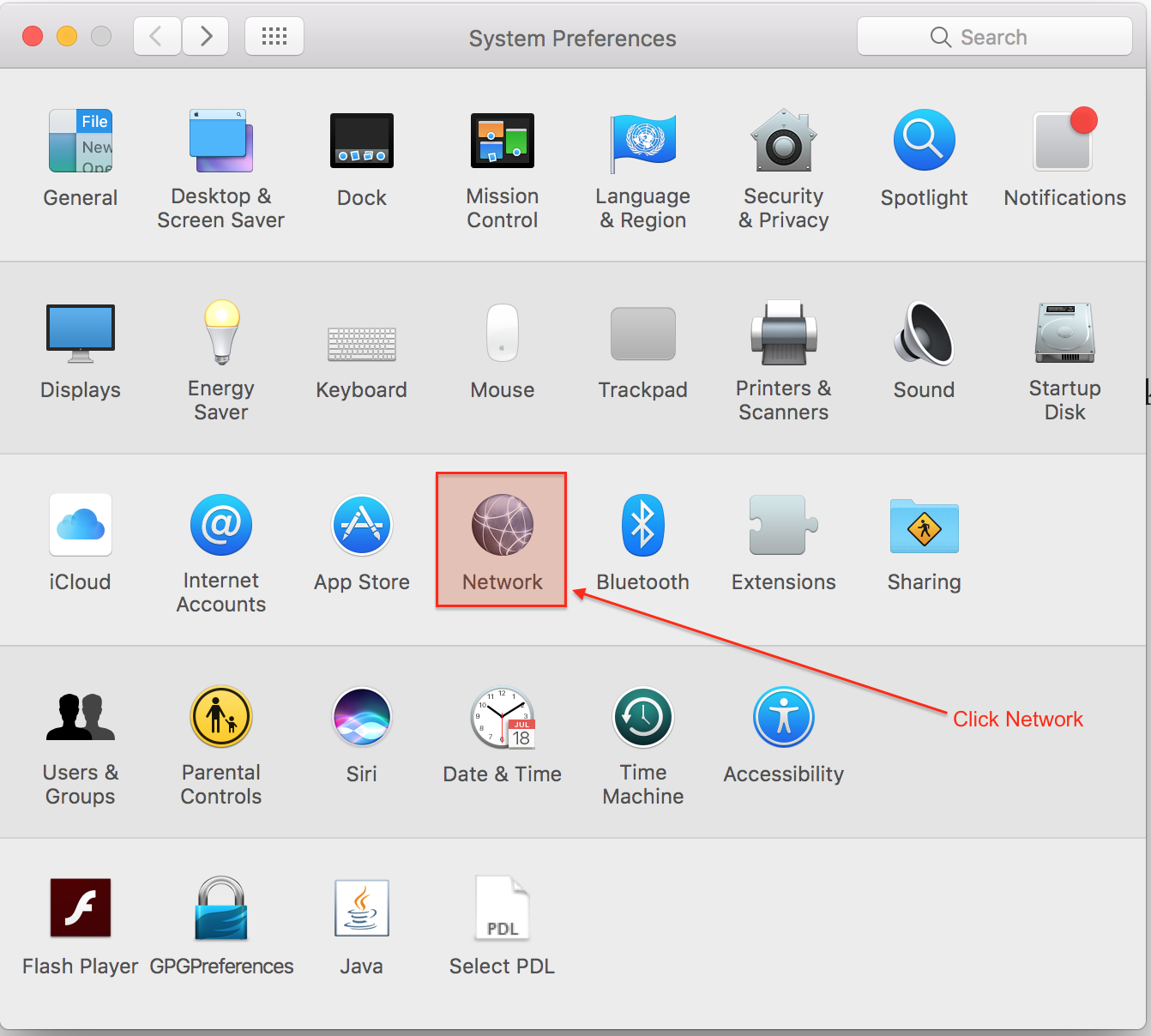The height and width of the screenshot is (1036, 1151).
Task: Click the forward navigation arrow
Action: pos(205,36)
